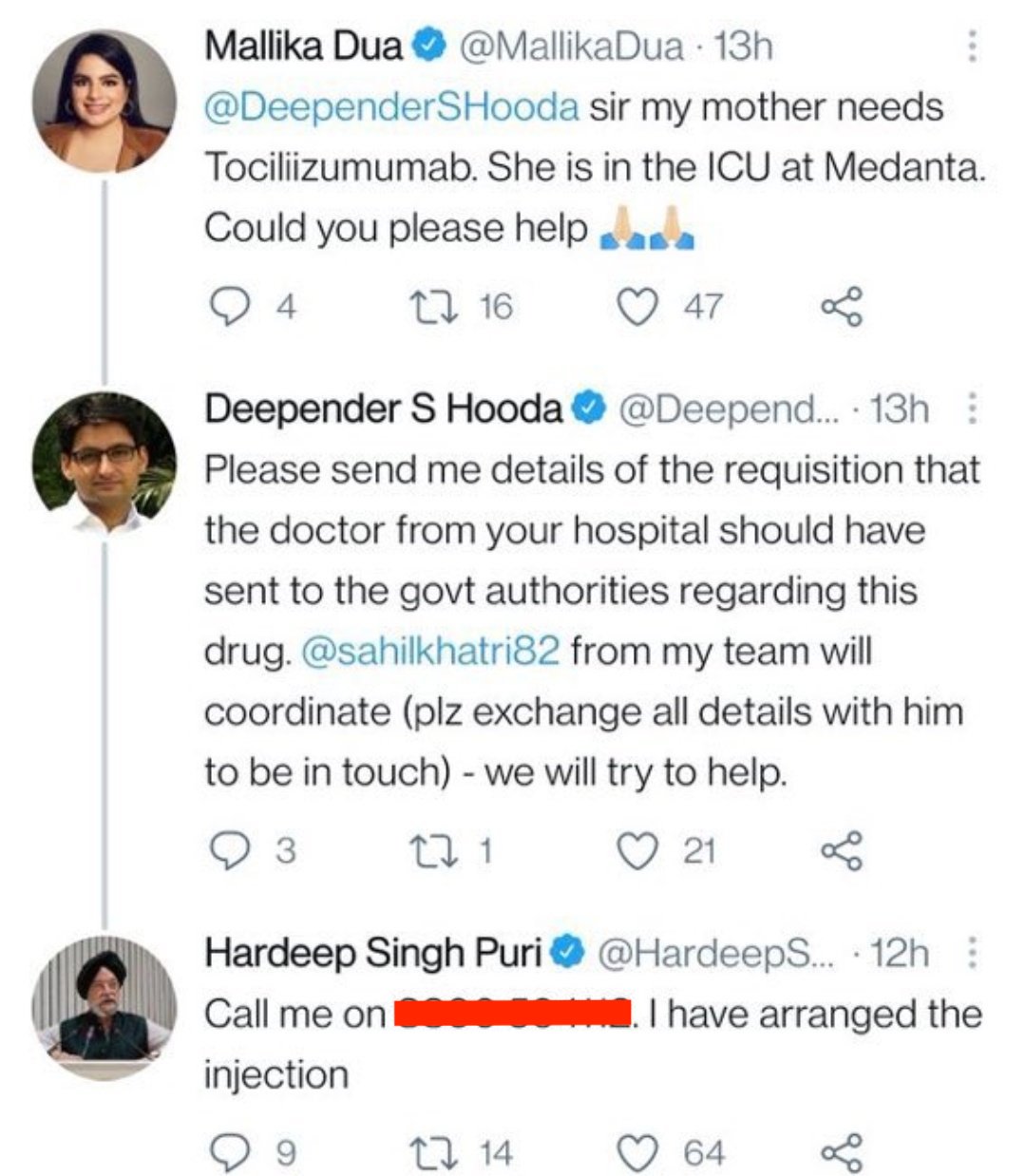Open Deepender S Hooda's profile name

[383, 409]
